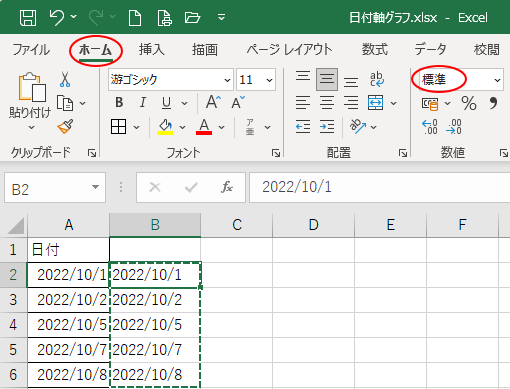Image resolution: width=510 pixels, height=389 pixels.
Task: Customize the Quick Access Toolbar dropdown
Action: point(221,17)
